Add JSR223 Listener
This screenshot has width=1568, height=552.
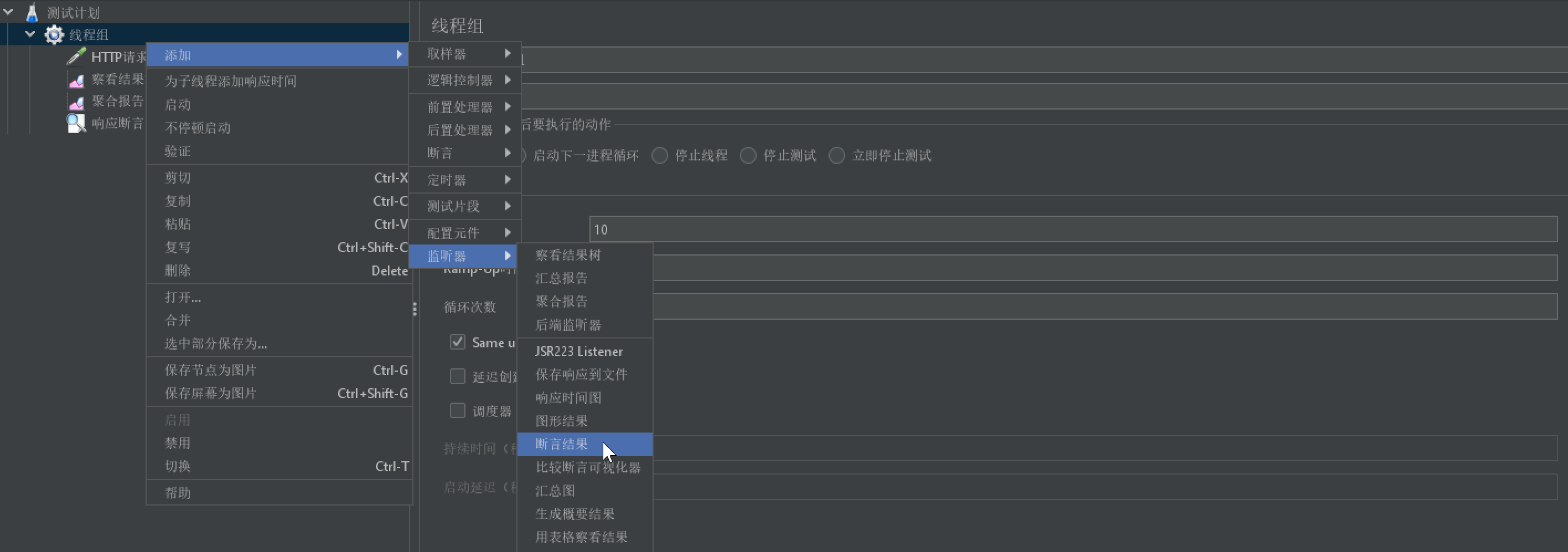pyautogui.click(x=585, y=351)
